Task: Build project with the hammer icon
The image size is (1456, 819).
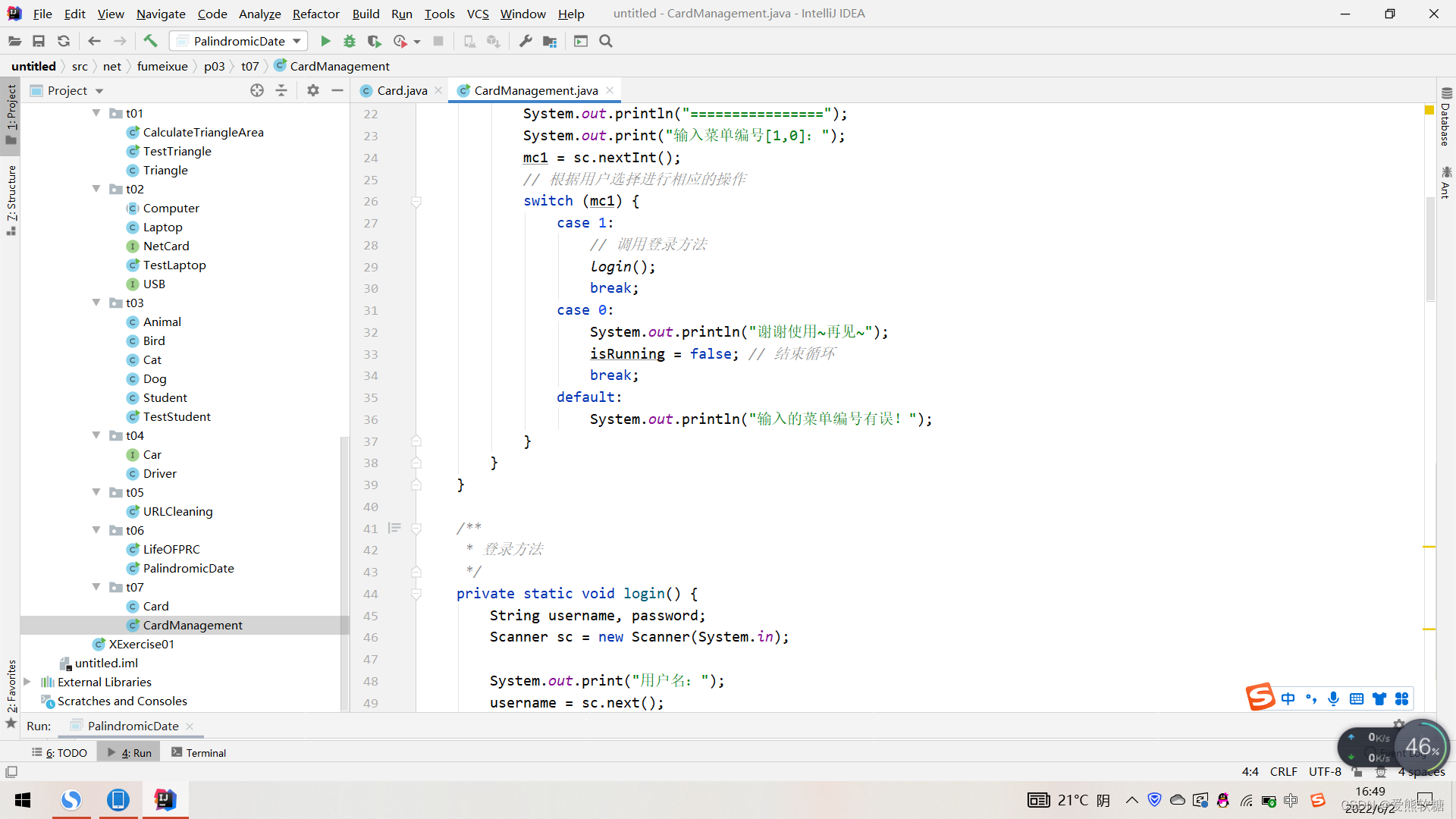Action: (150, 41)
